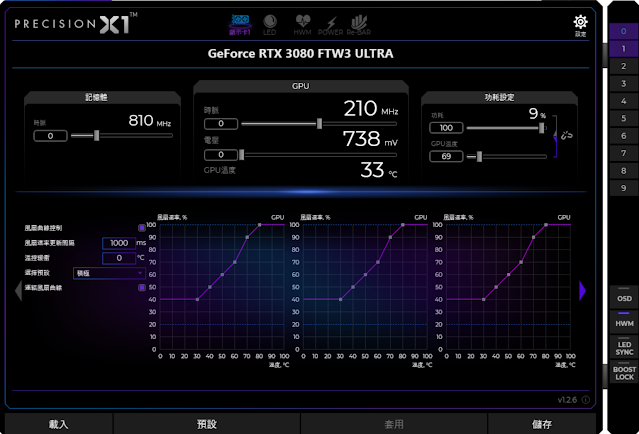Image resolution: width=639 pixels, height=434 pixels.
Task: Click the v1.2.6 version text
Action: tap(567, 400)
